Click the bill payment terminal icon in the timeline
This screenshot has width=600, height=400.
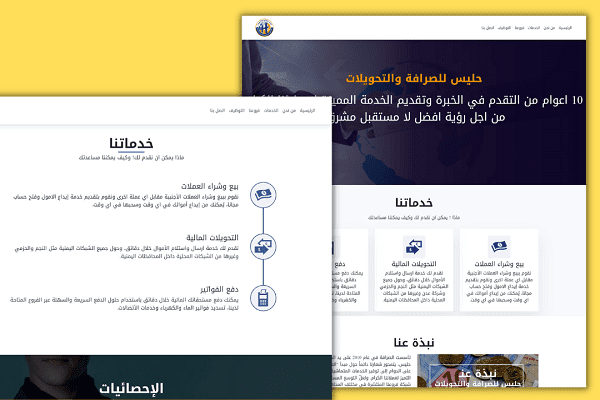(262, 297)
